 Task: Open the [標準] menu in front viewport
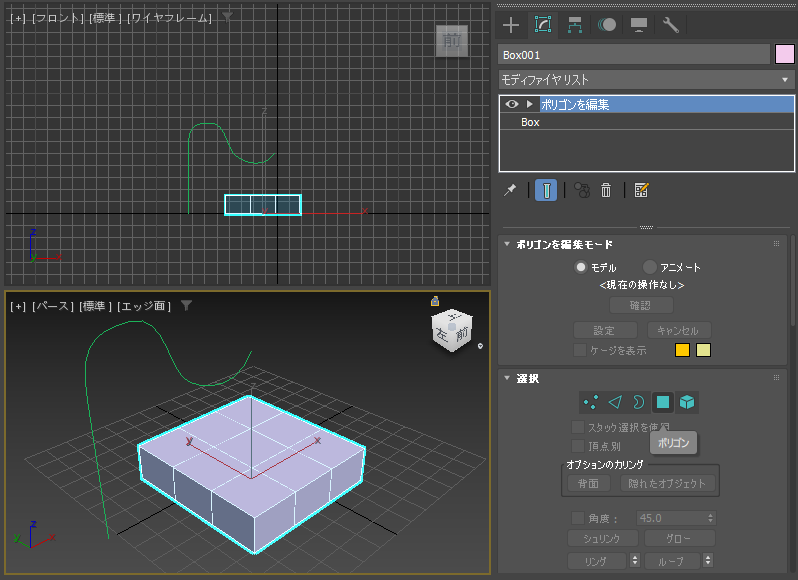click(105, 18)
